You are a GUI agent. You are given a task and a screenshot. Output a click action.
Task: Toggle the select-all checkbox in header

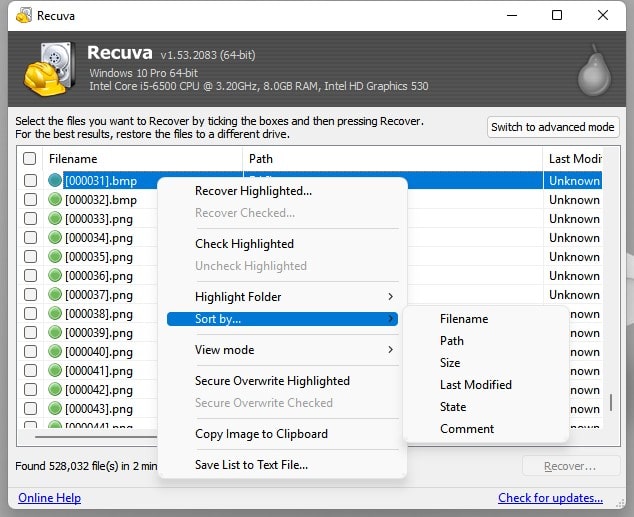[x=30, y=158]
